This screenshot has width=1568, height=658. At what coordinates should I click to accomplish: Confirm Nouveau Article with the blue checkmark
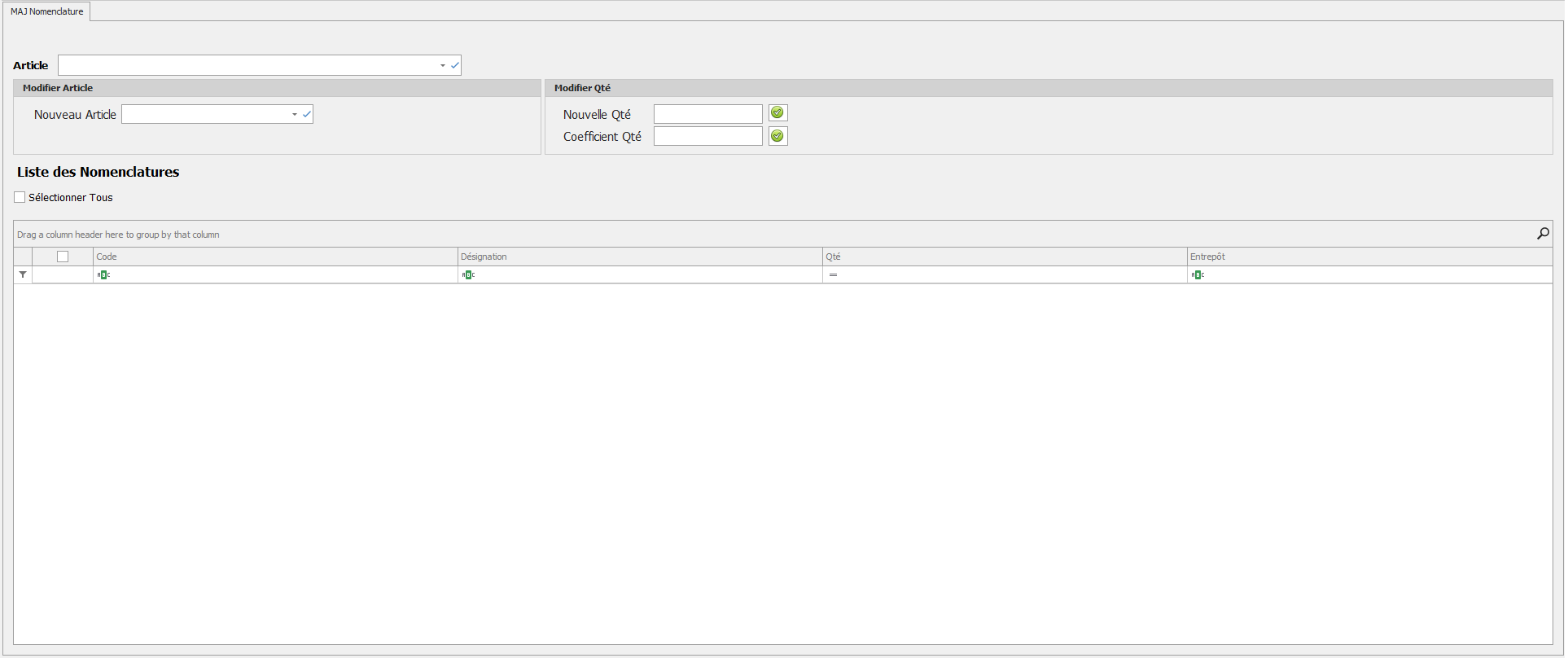click(x=307, y=115)
